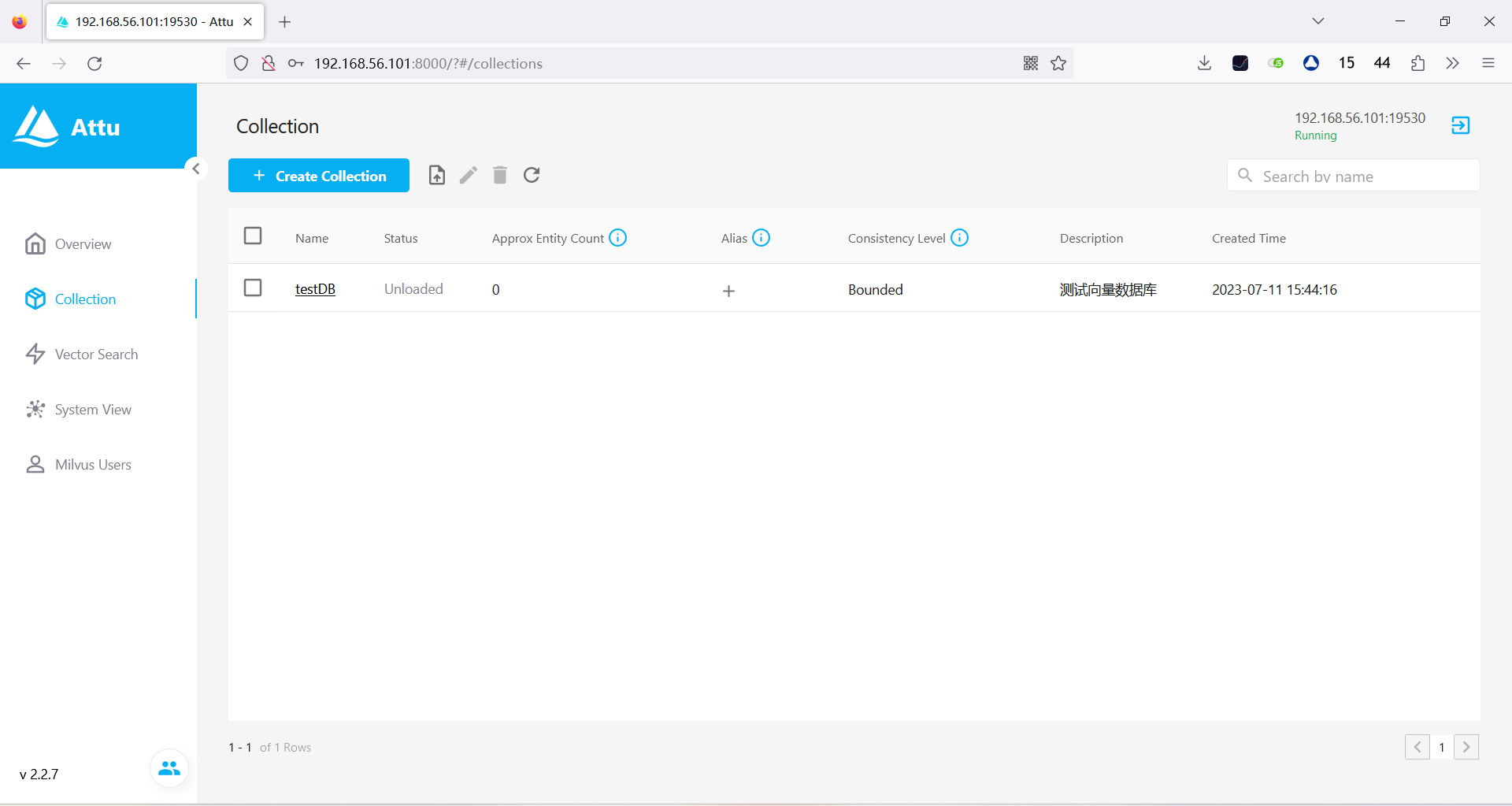The height and width of the screenshot is (806, 1512).
Task: Click the browser address bar URL
Action: click(428, 63)
